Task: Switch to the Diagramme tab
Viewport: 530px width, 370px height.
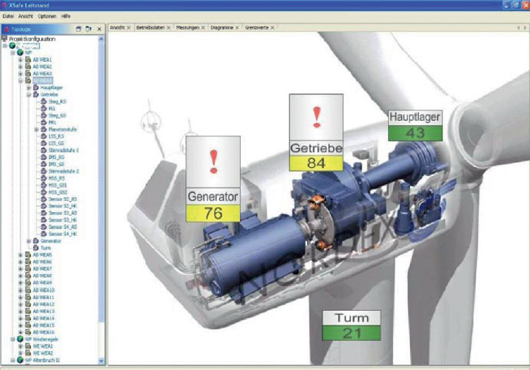Action: [x=222, y=28]
